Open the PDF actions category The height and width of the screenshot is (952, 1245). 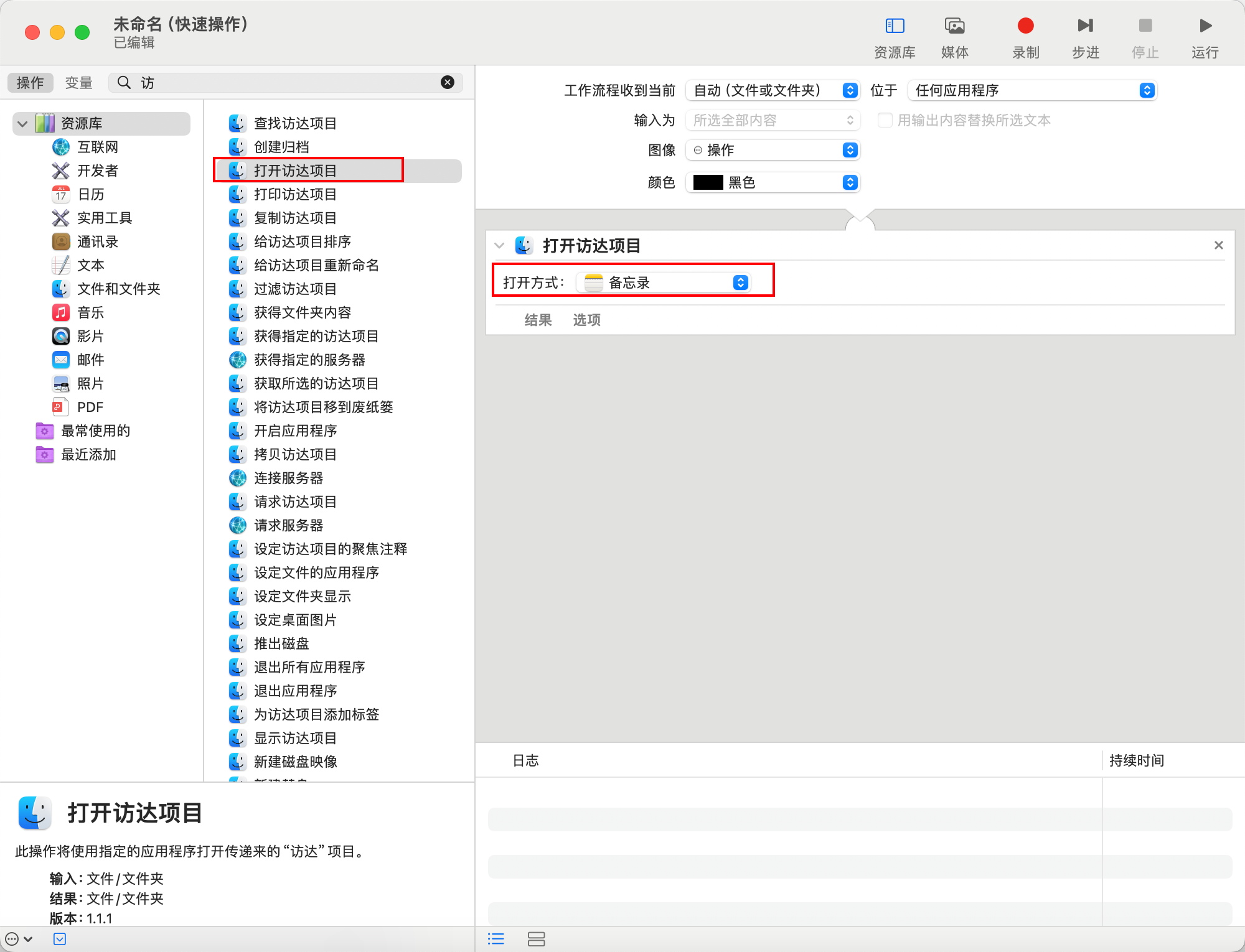pos(90,407)
